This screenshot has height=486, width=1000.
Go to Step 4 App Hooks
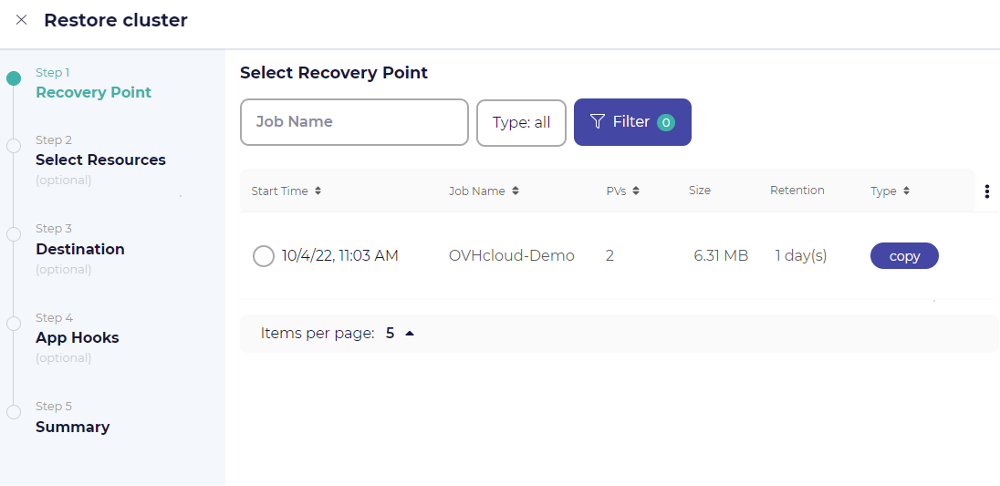77,338
